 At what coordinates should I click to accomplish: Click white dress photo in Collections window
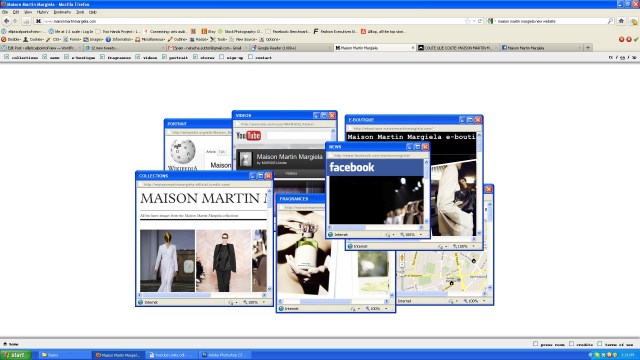point(167,261)
